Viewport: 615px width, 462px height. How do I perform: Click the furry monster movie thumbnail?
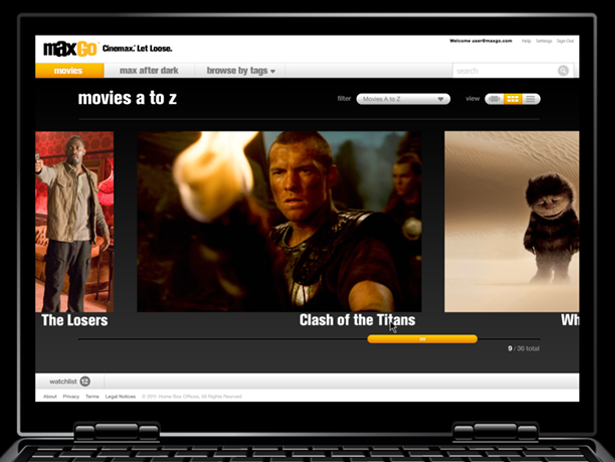pyautogui.click(x=511, y=221)
